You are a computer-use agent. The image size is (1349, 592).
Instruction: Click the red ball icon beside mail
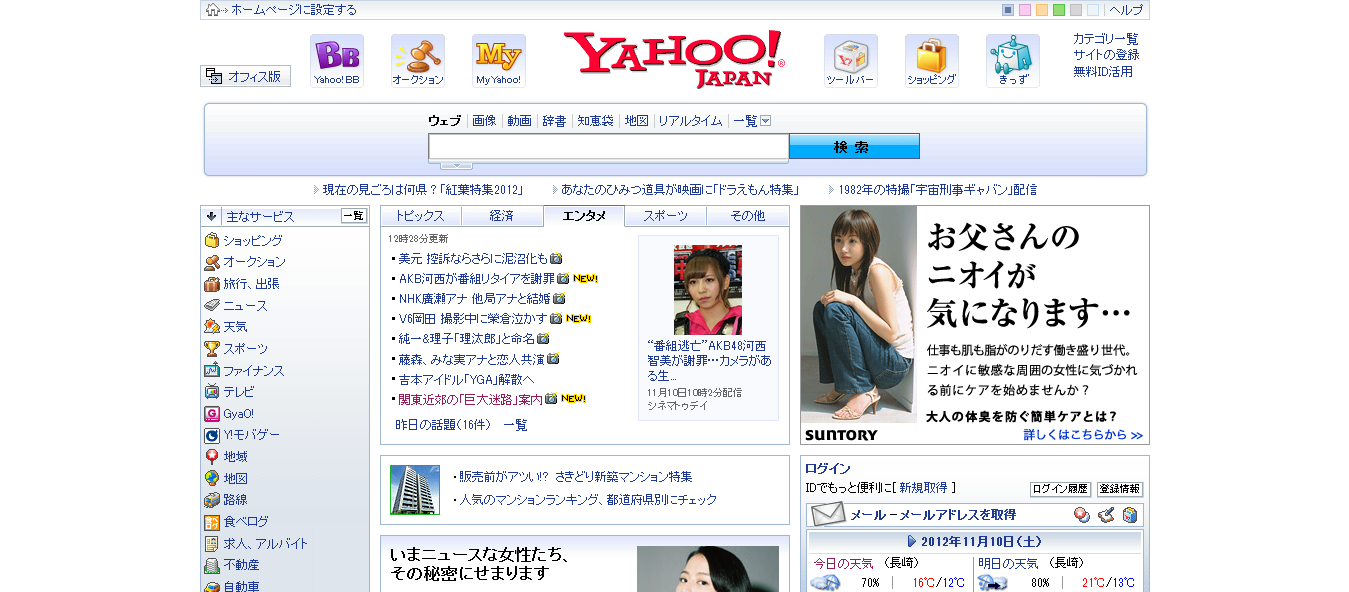click(1082, 515)
